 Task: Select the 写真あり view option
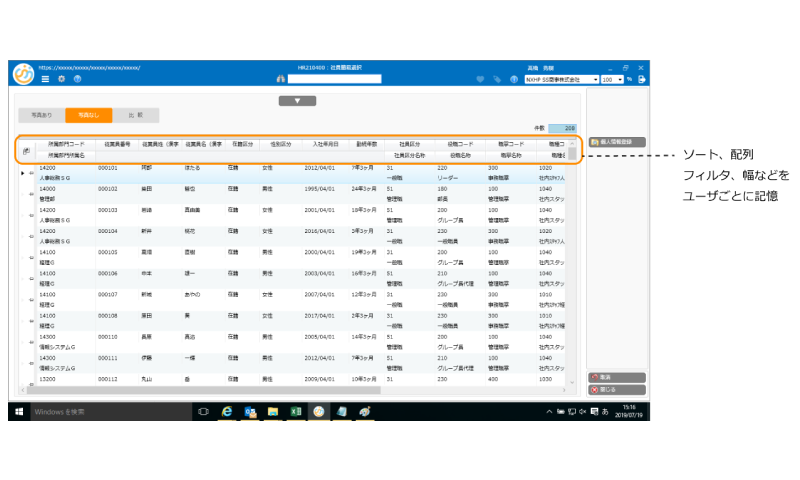point(42,115)
